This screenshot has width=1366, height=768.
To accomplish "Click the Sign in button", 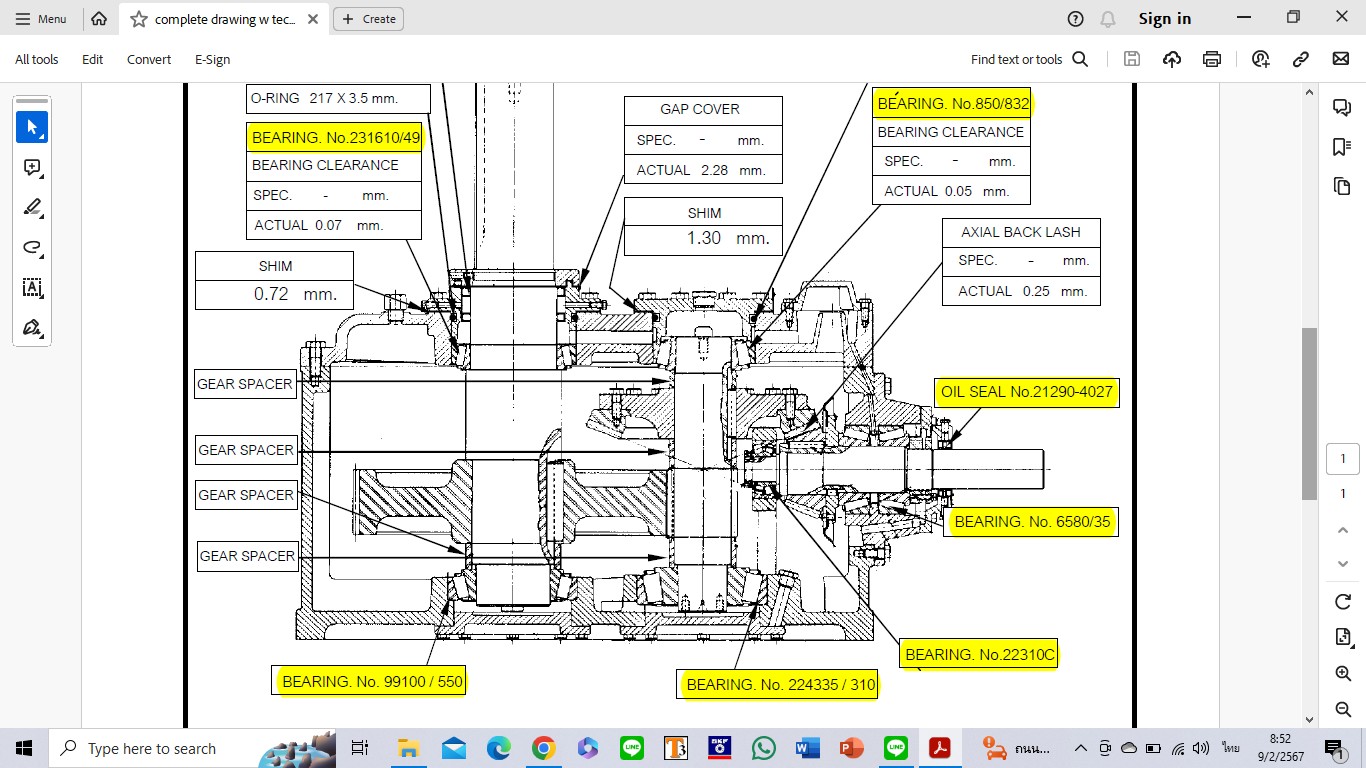I will [1165, 19].
